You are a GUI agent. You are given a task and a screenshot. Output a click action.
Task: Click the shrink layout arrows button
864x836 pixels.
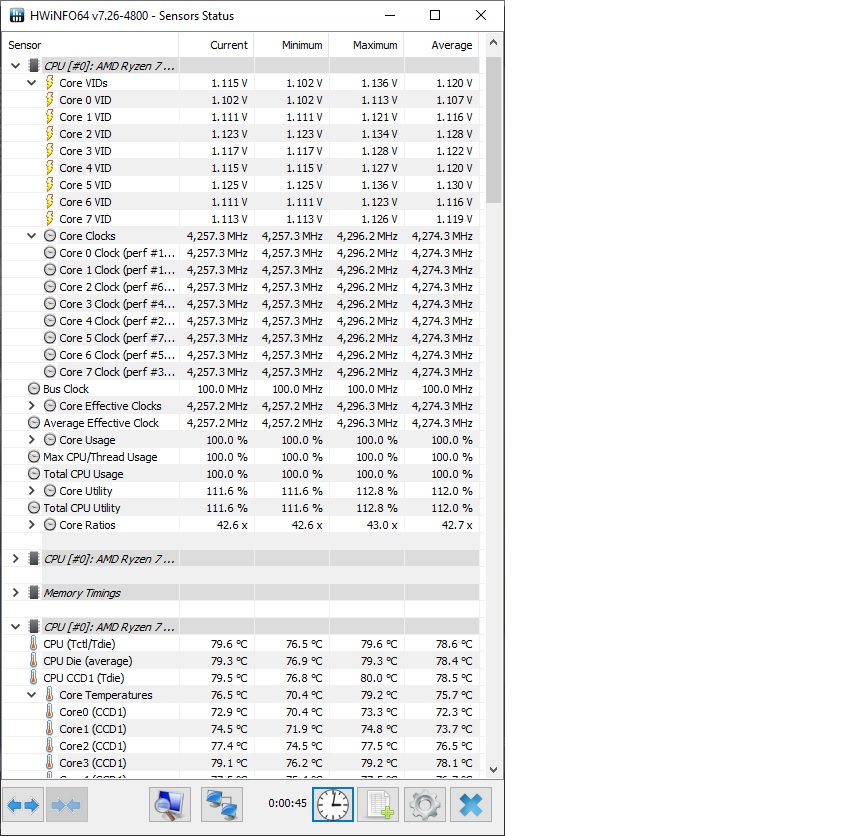(66, 805)
